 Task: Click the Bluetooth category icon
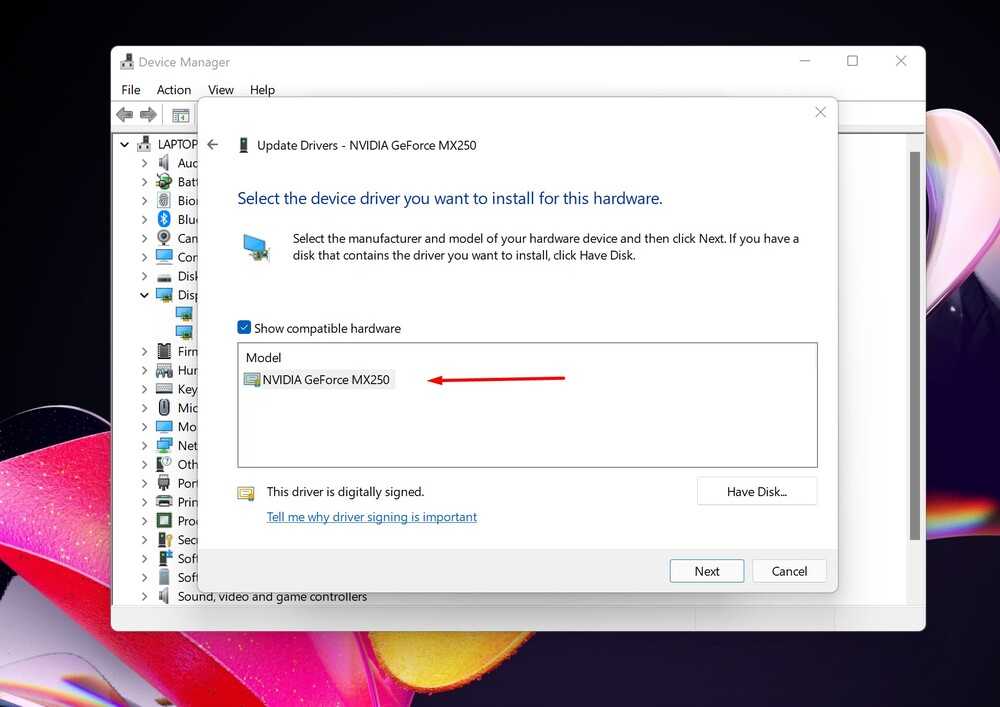(164, 219)
